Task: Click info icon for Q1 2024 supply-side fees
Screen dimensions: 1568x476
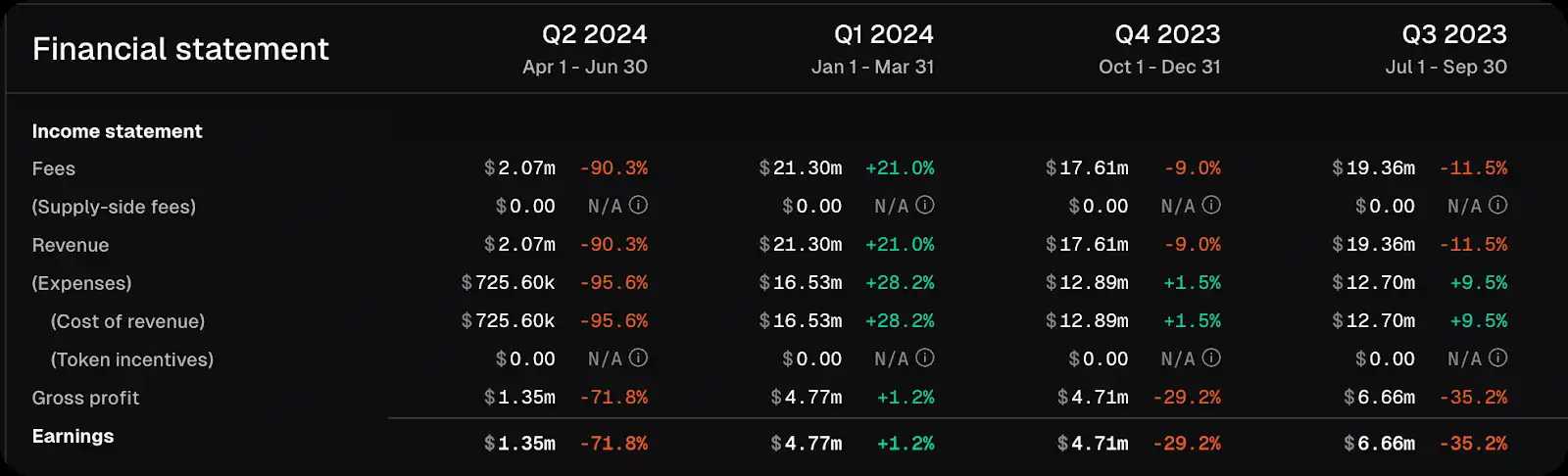Action: [x=925, y=206]
